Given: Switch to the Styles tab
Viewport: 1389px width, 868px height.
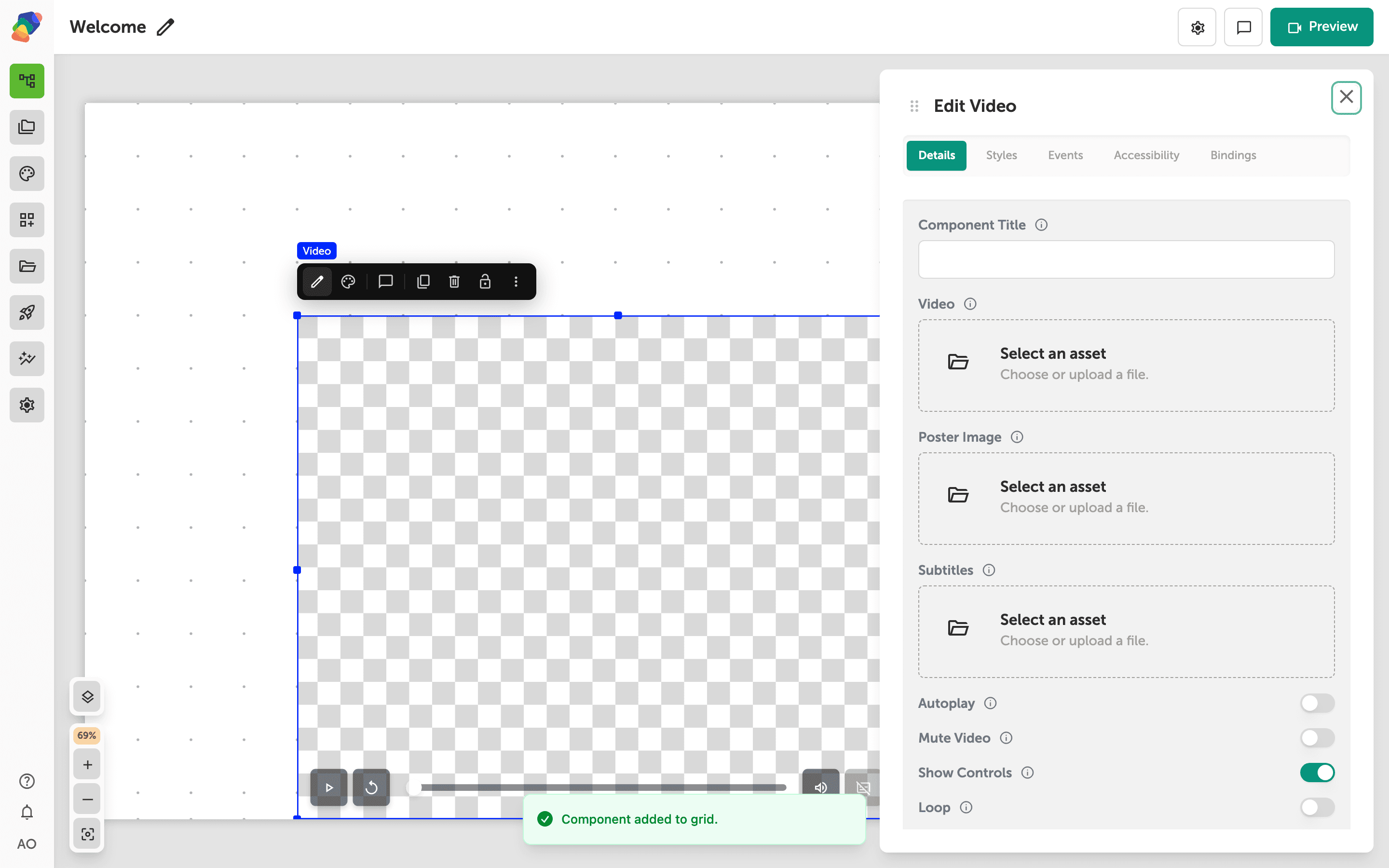Looking at the screenshot, I should tap(1001, 155).
